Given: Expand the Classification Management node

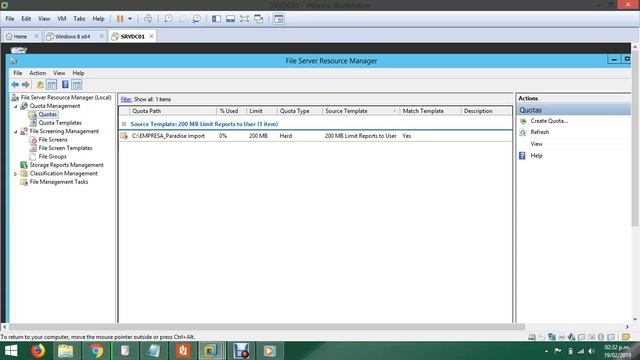Looking at the screenshot, I should (16, 174).
